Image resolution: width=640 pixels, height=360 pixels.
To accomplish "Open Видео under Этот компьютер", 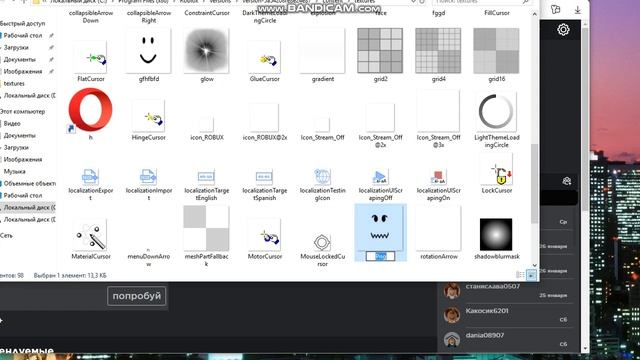I will coord(12,123).
